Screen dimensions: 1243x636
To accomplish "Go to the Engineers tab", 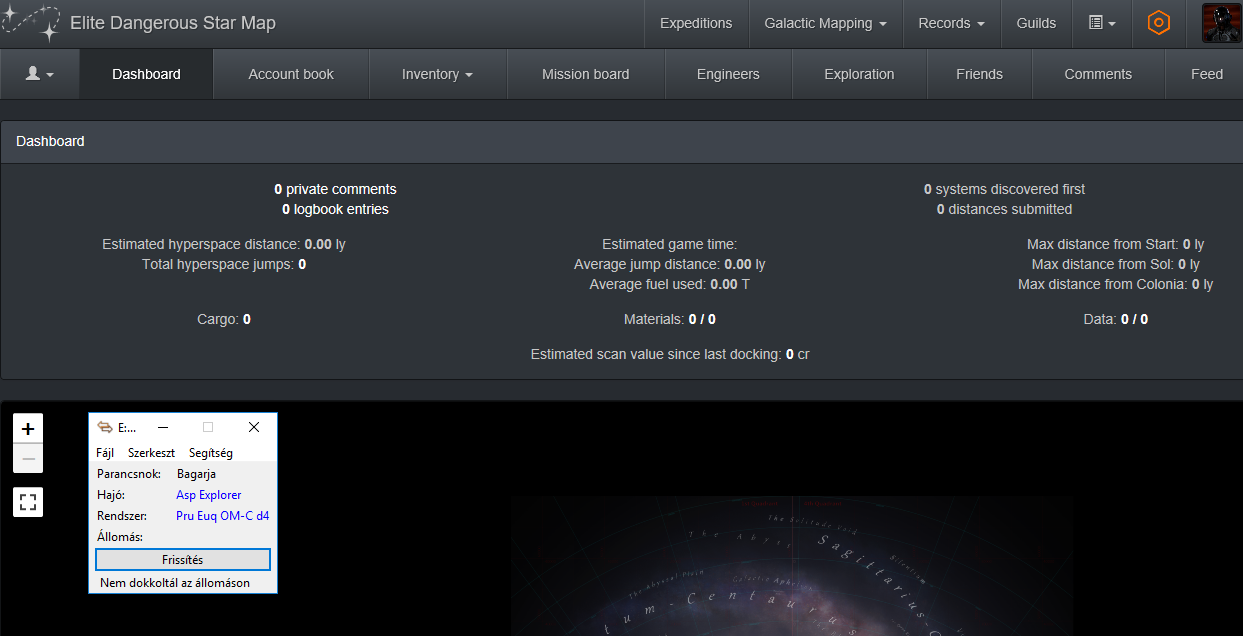I will pos(728,74).
